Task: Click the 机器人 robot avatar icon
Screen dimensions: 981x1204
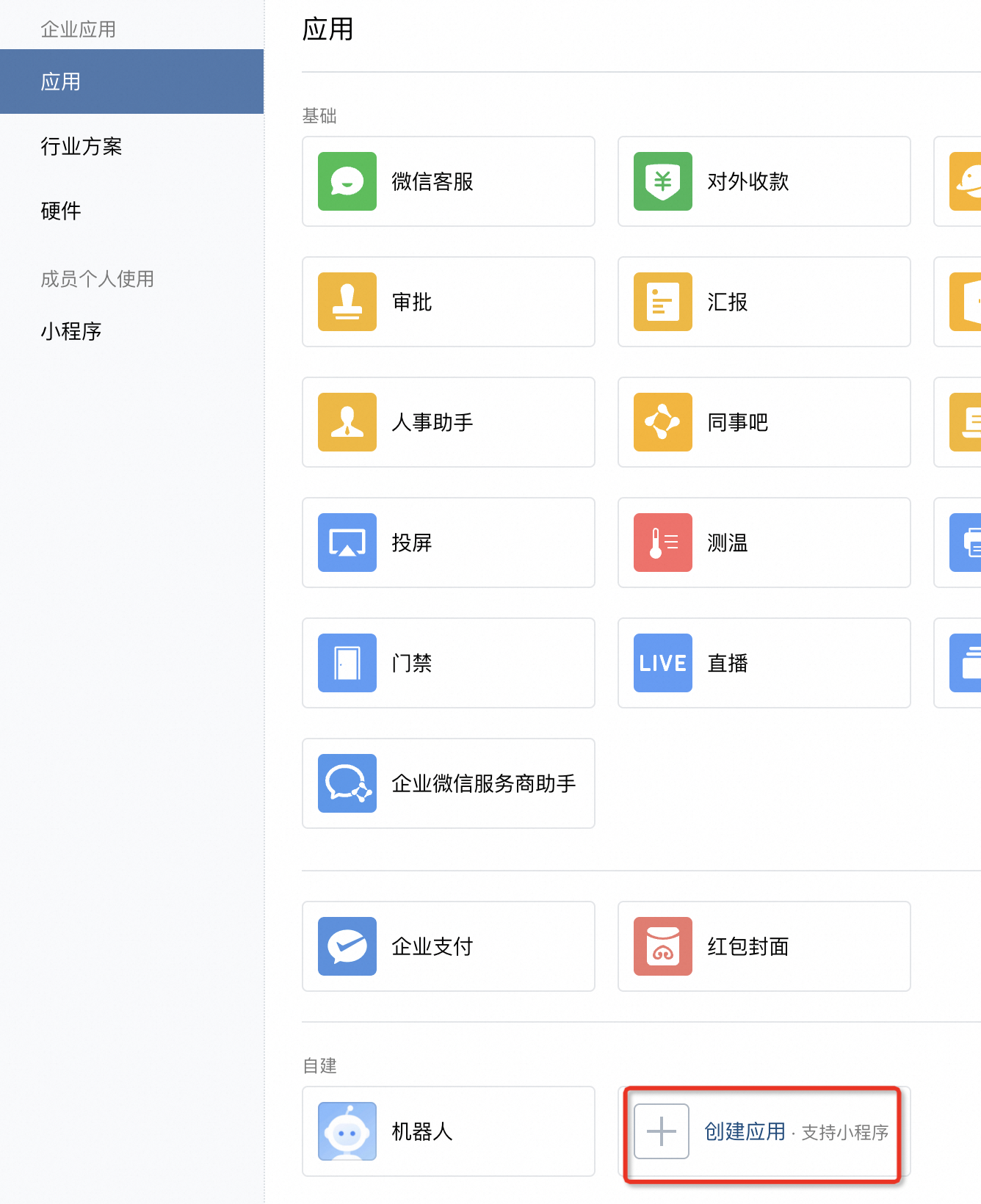Action: [347, 1131]
